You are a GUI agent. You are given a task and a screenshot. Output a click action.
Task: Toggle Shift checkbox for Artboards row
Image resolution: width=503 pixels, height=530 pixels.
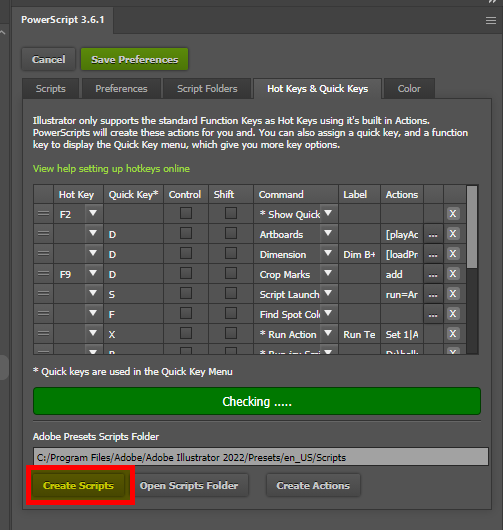pos(231,233)
